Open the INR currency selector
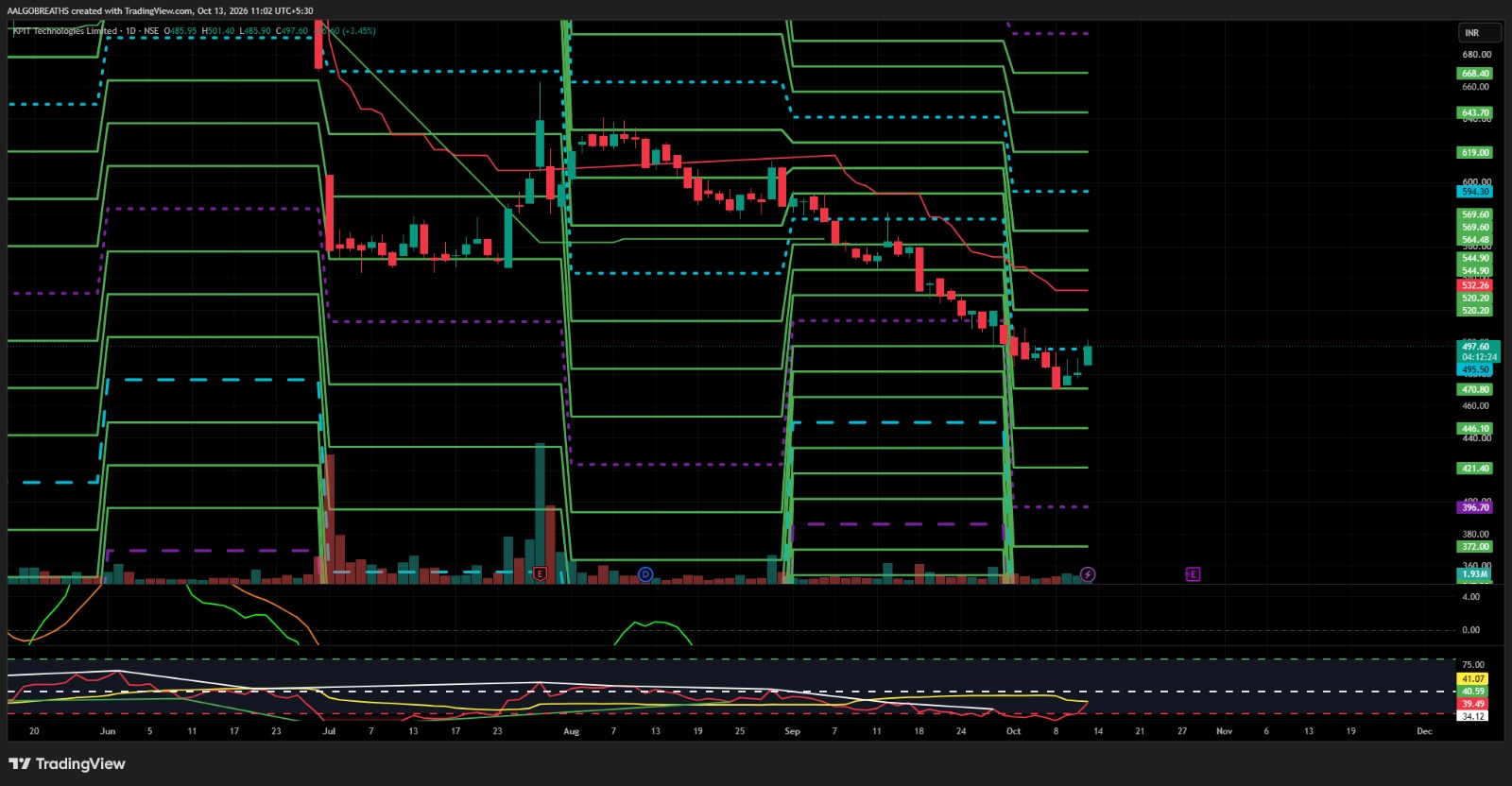Viewport: 1512px width, 786px height. pos(1480,32)
